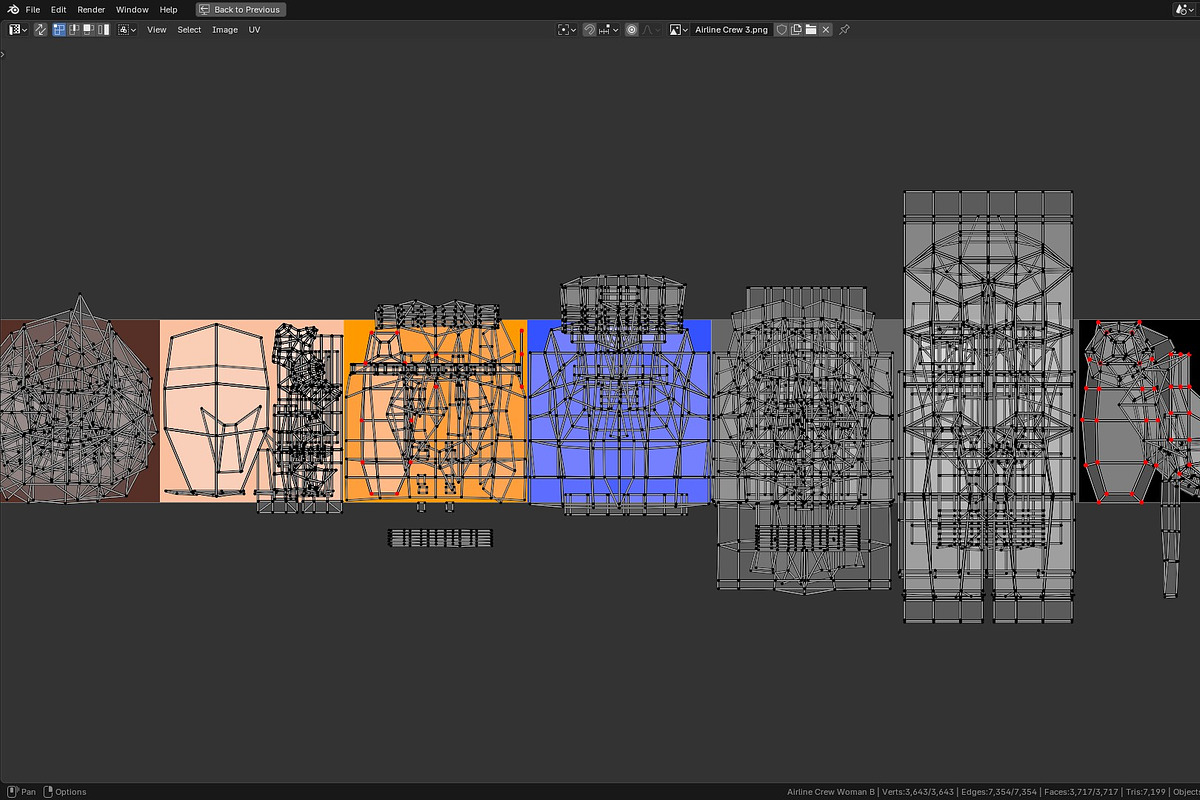Open the pivot point dropdown
This screenshot has height=800, width=1200.
point(567,30)
